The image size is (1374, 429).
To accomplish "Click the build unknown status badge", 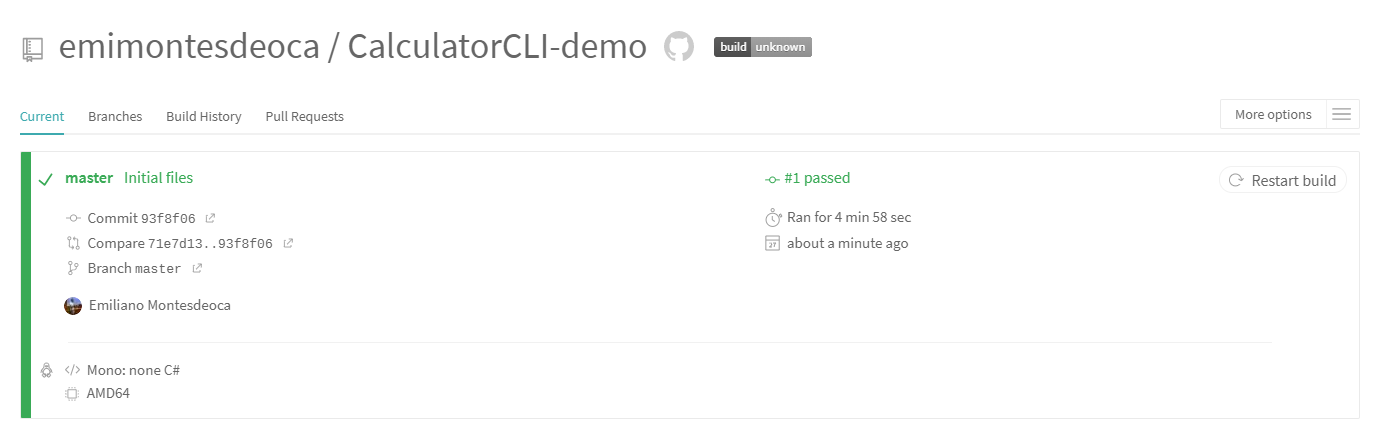I will pyautogui.click(x=762, y=47).
